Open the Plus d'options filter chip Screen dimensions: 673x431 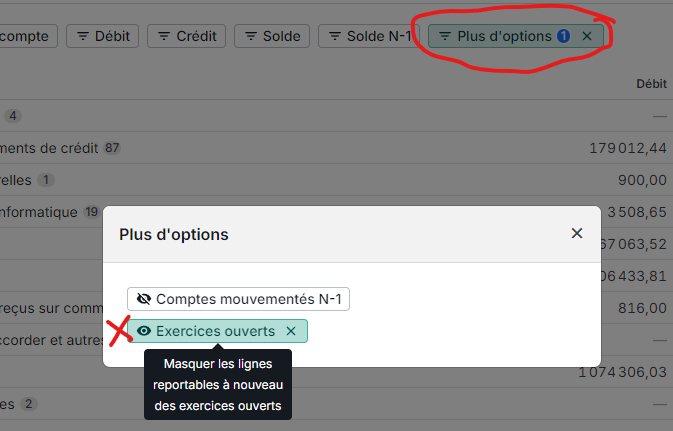point(503,36)
